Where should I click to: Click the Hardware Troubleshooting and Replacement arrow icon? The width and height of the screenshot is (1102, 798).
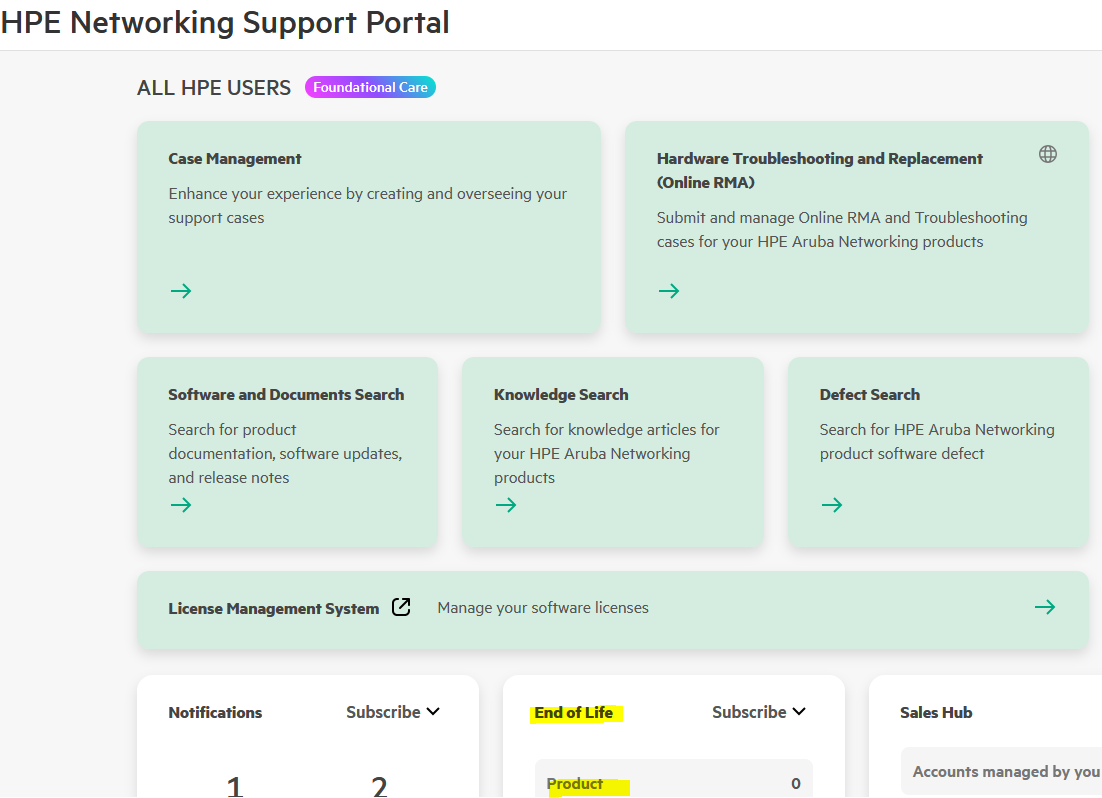tap(669, 291)
